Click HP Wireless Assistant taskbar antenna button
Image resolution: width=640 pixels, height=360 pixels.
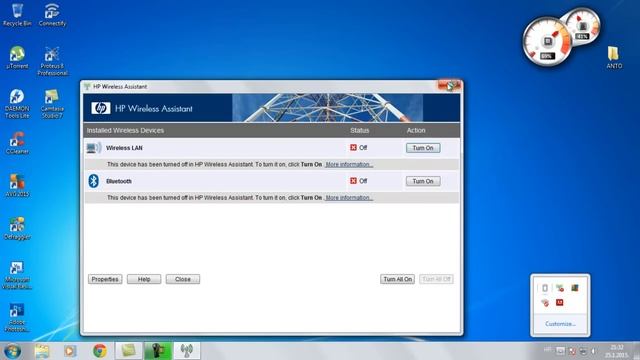pyautogui.click(x=187, y=351)
